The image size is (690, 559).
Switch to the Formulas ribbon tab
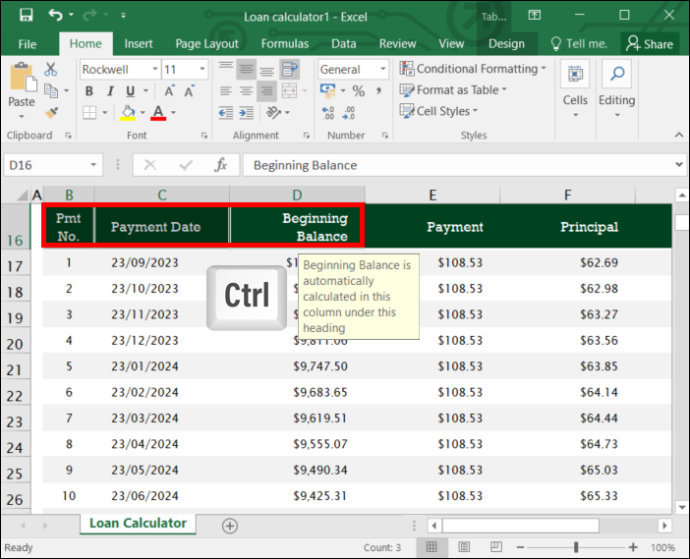pyautogui.click(x=285, y=44)
